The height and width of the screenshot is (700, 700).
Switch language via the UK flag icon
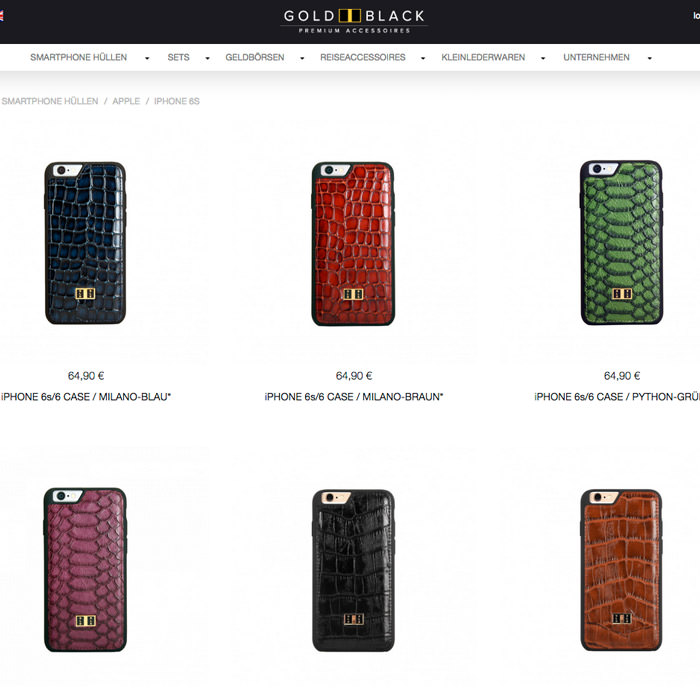tap(1, 16)
